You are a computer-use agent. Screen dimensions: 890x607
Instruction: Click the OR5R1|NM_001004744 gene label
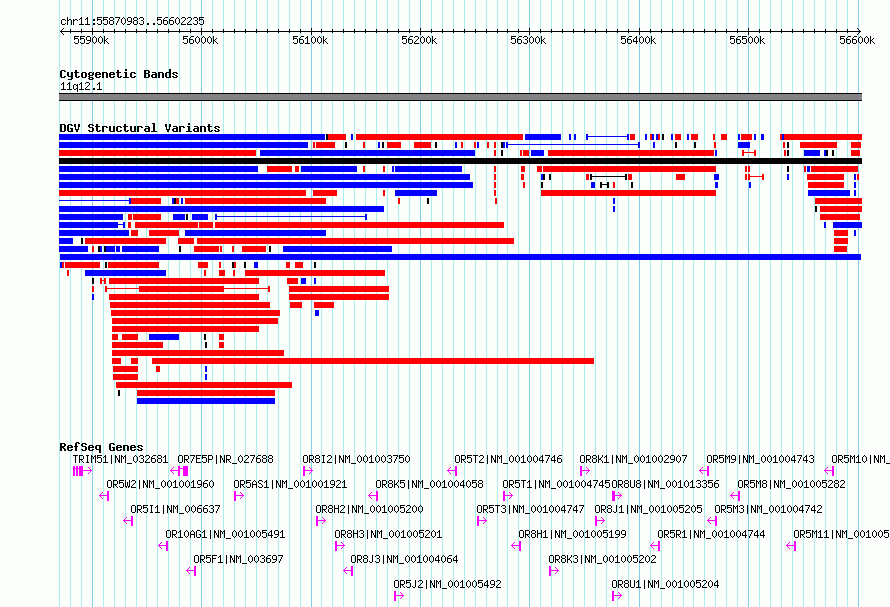click(711, 534)
